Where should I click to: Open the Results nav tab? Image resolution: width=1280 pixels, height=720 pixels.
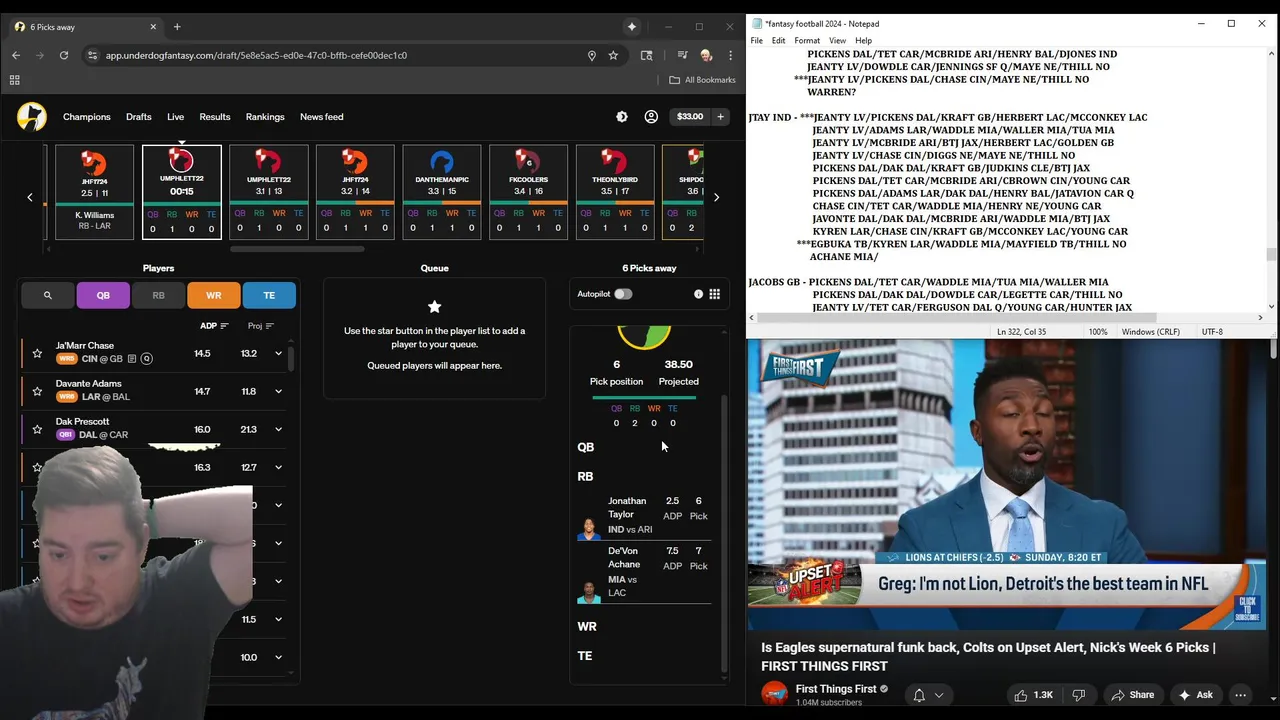[x=215, y=117]
